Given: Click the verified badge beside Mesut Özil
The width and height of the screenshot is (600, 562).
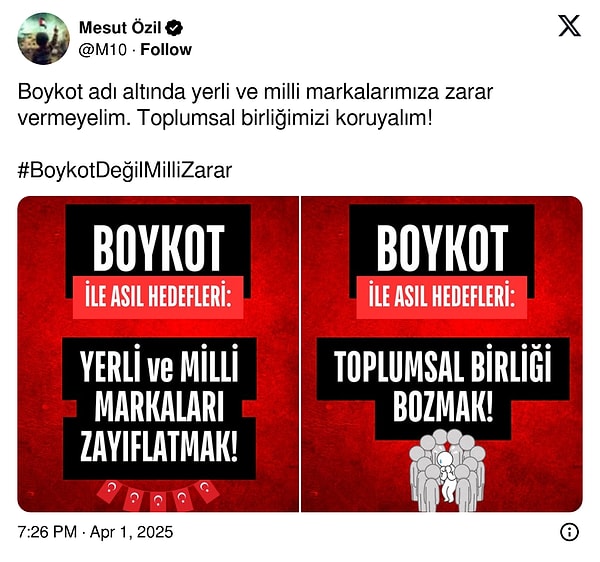Looking at the screenshot, I should pos(176,28).
